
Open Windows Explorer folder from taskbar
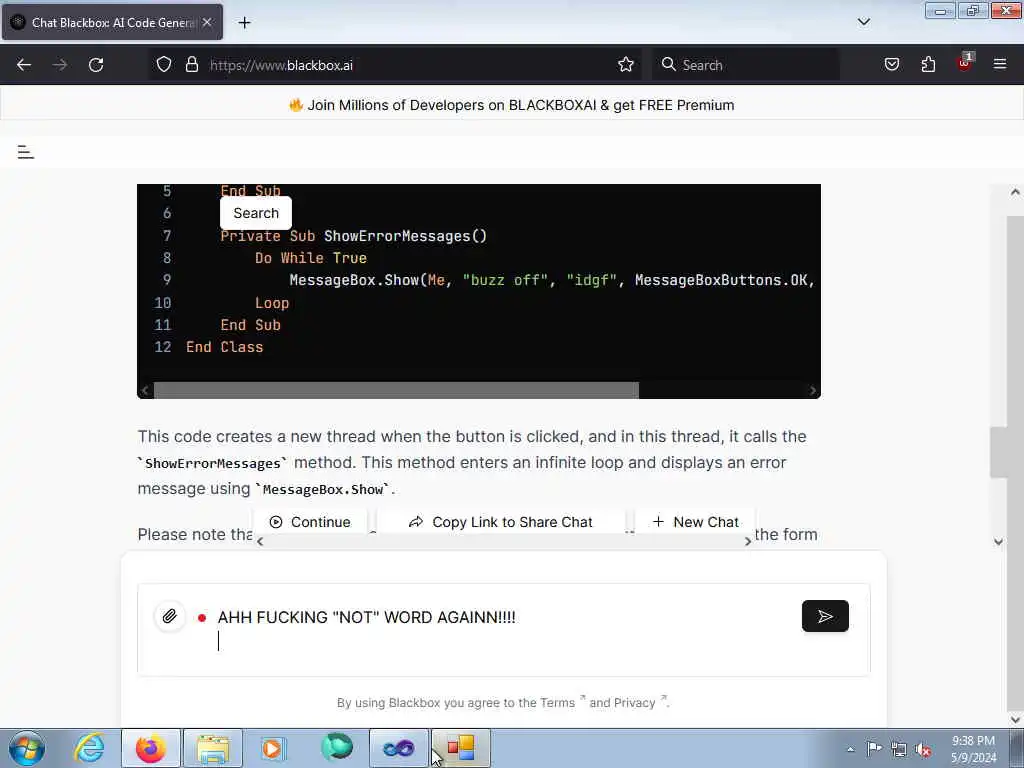tap(213, 748)
